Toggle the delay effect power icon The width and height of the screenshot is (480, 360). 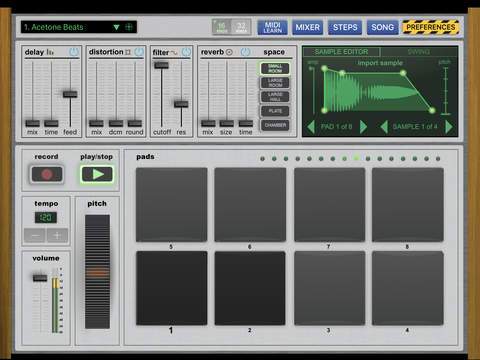click(x=74, y=52)
